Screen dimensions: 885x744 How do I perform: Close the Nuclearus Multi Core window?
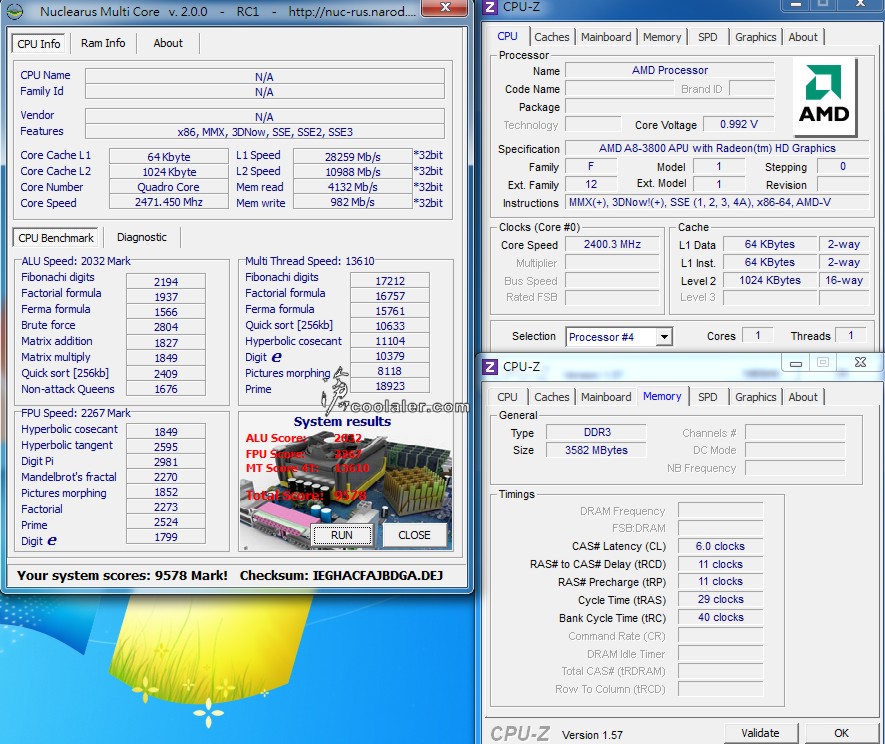coord(445,7)
